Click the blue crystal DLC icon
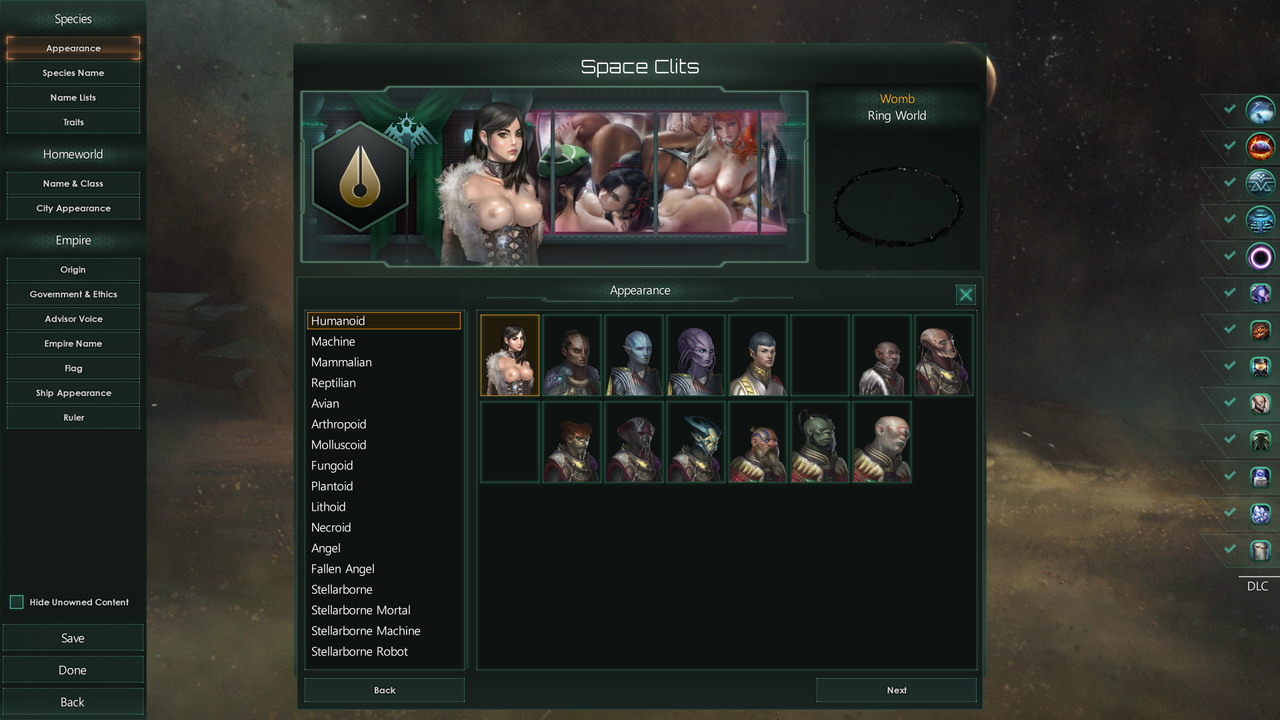Viewport: 1280px width, 720px height. pyautogui.click(x=1260, y=514)
